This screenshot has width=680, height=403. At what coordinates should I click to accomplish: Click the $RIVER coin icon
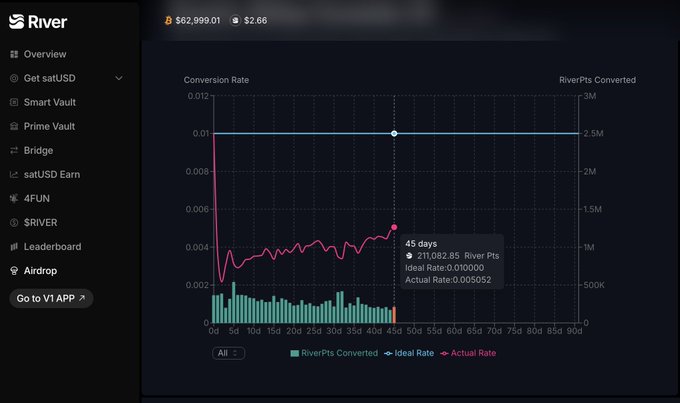pyautogui.click(x=14, y=223)
